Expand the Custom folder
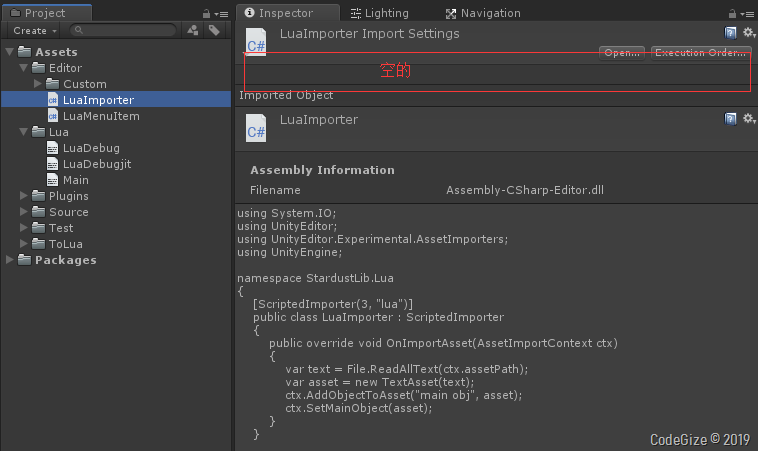 point(38,84)
